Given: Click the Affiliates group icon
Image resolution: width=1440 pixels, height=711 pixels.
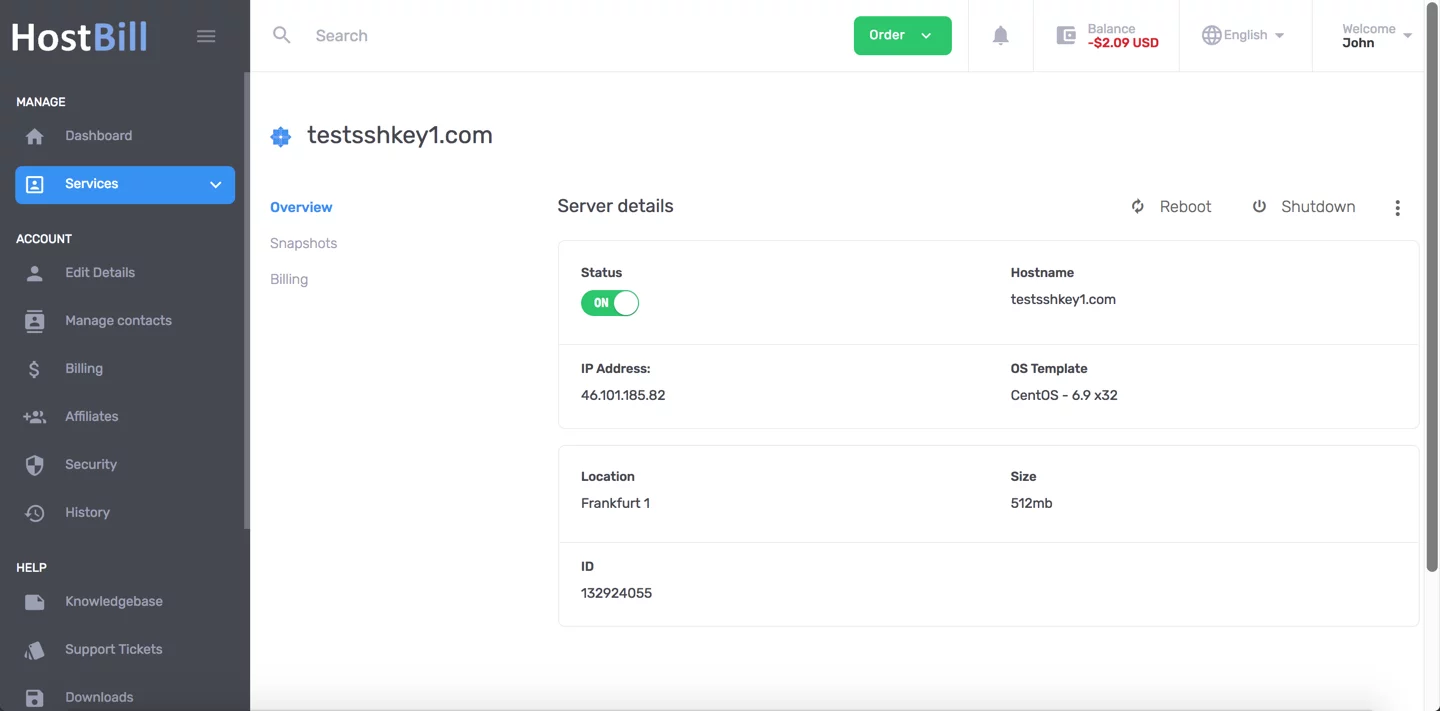Looking at the screenshot, I should pos(35,417).
